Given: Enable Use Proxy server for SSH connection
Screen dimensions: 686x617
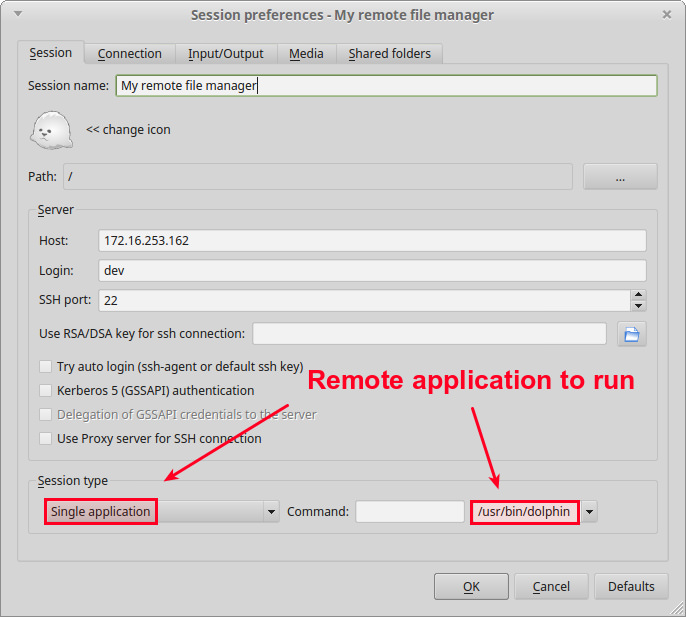Looking at the screenshot, I should pos(45,439).
